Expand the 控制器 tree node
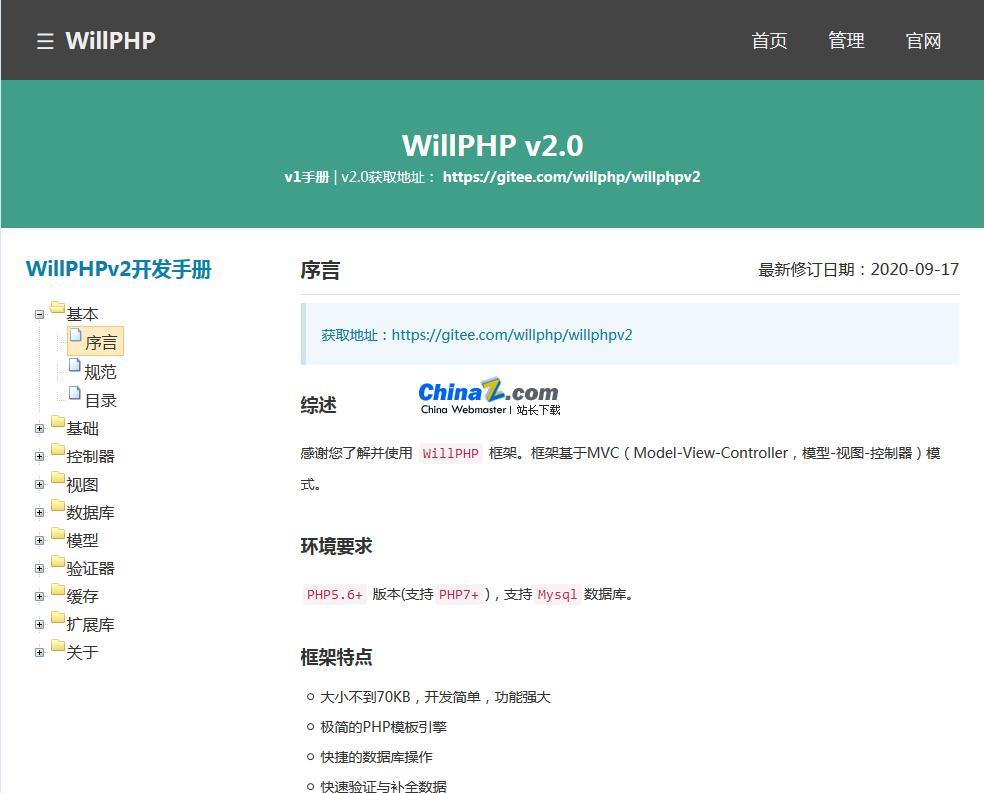The height and width of the screenshot is (793, 984). click(x=40, y=457)
